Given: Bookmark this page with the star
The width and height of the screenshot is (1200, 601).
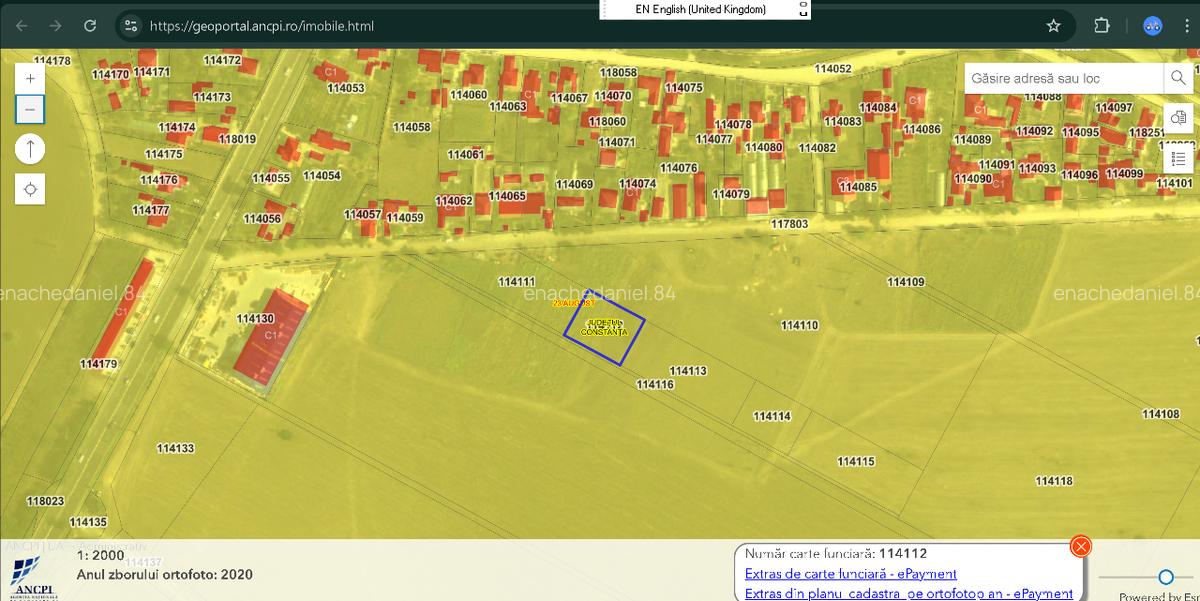Looking at the screenshot, I should [1053, 26].
